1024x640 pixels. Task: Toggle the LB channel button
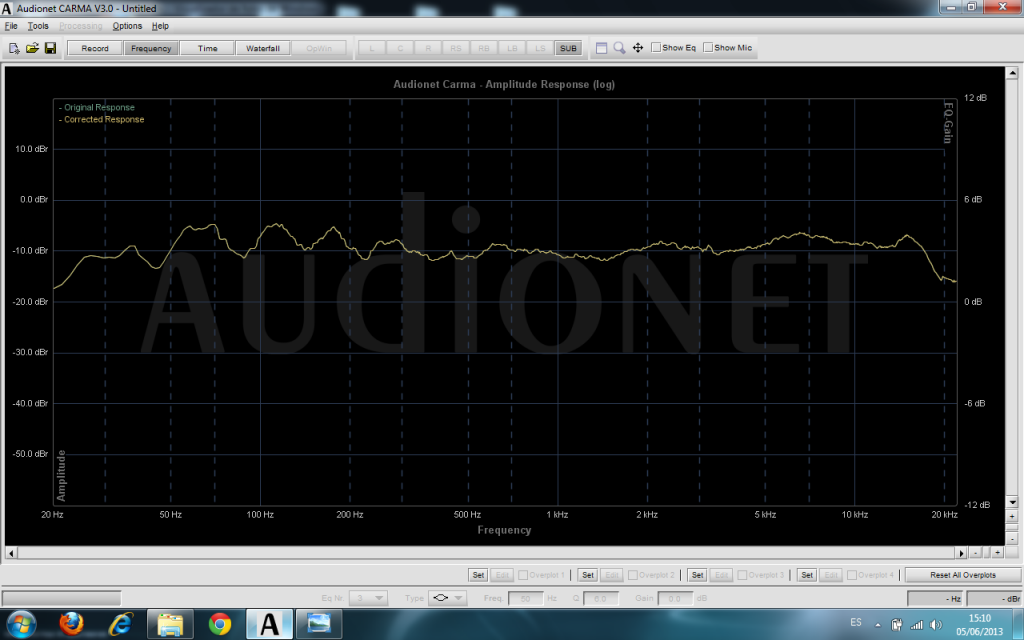(x=512, y=48)
